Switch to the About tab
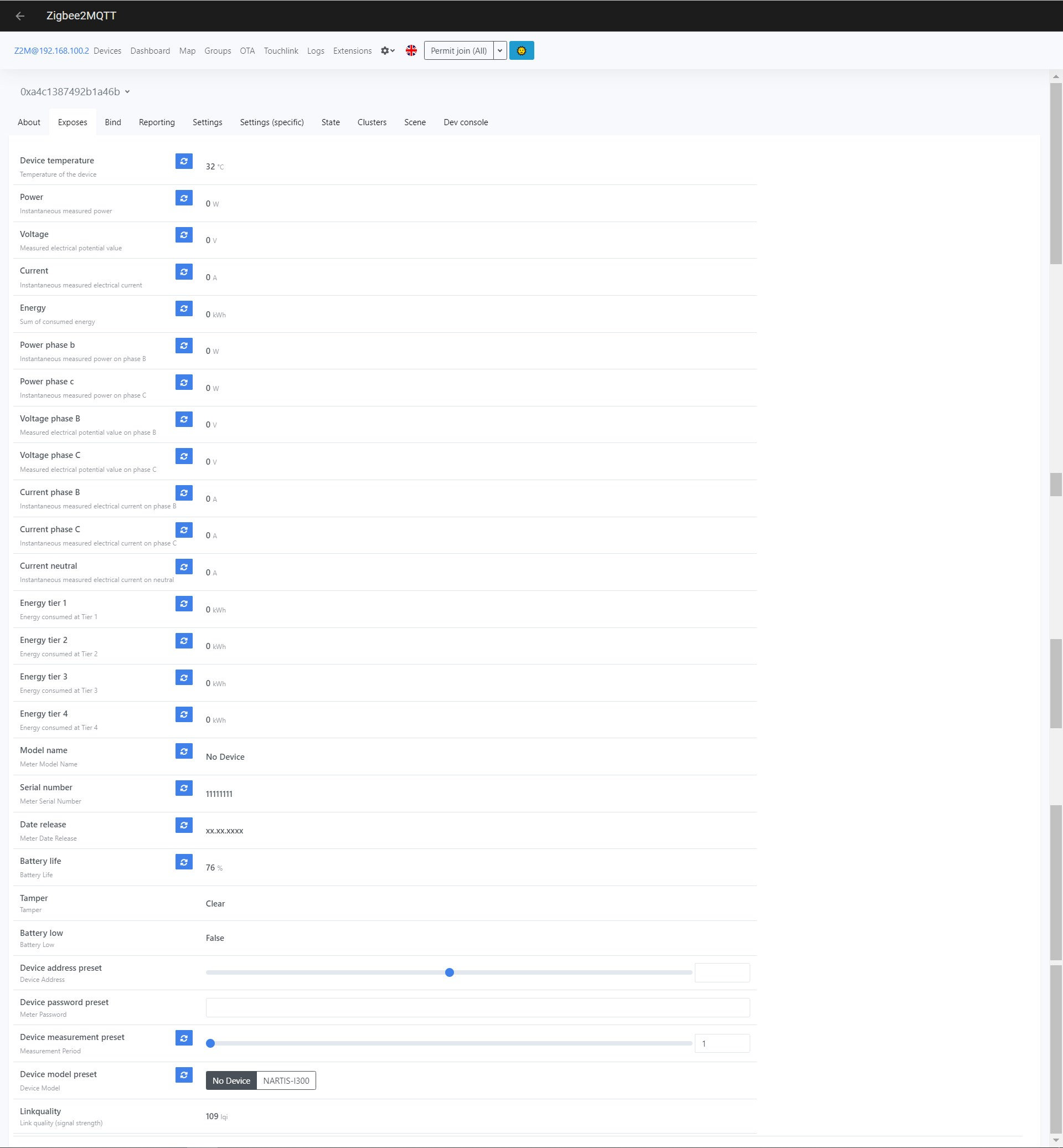The height and width of the screenshot is (1148, 1063). point(29,122)
